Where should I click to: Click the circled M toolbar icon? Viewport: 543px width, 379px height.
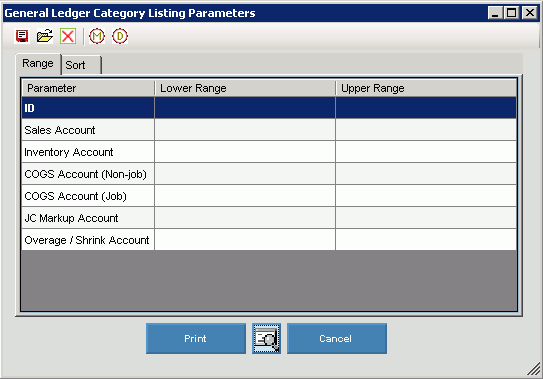click(97, 36)
